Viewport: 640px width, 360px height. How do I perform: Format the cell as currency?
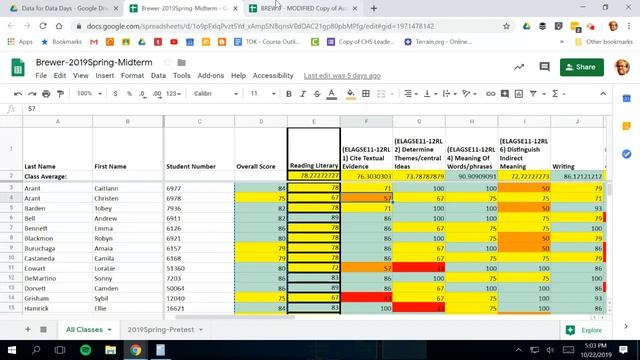point(116,94)
